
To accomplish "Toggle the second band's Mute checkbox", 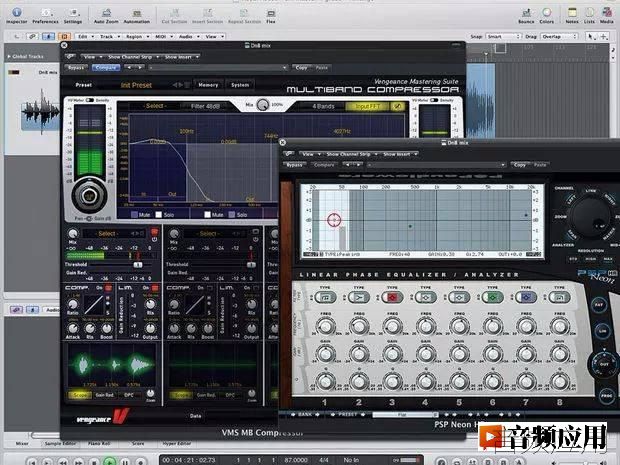I will [207, 215].
